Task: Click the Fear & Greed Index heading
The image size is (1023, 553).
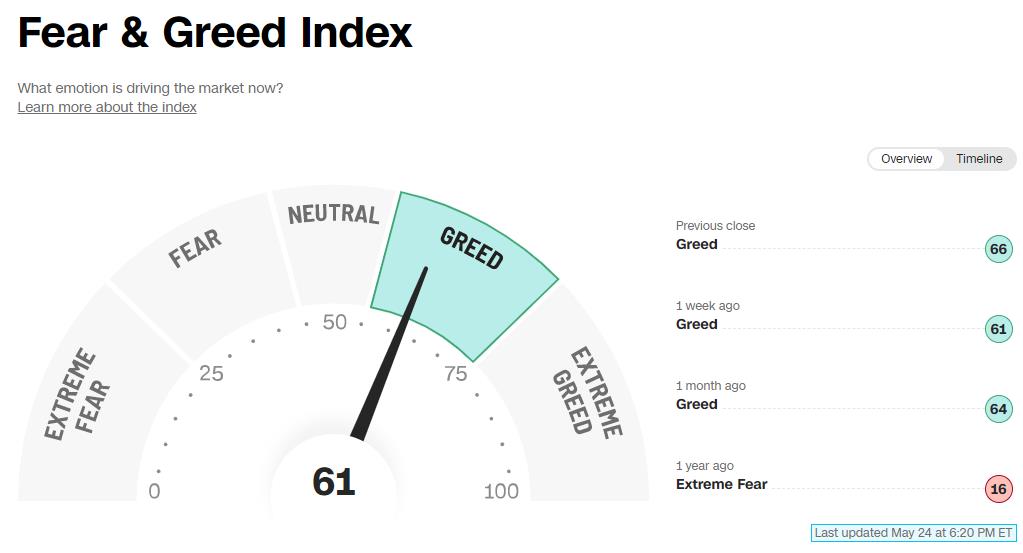Action: (215, 32)
